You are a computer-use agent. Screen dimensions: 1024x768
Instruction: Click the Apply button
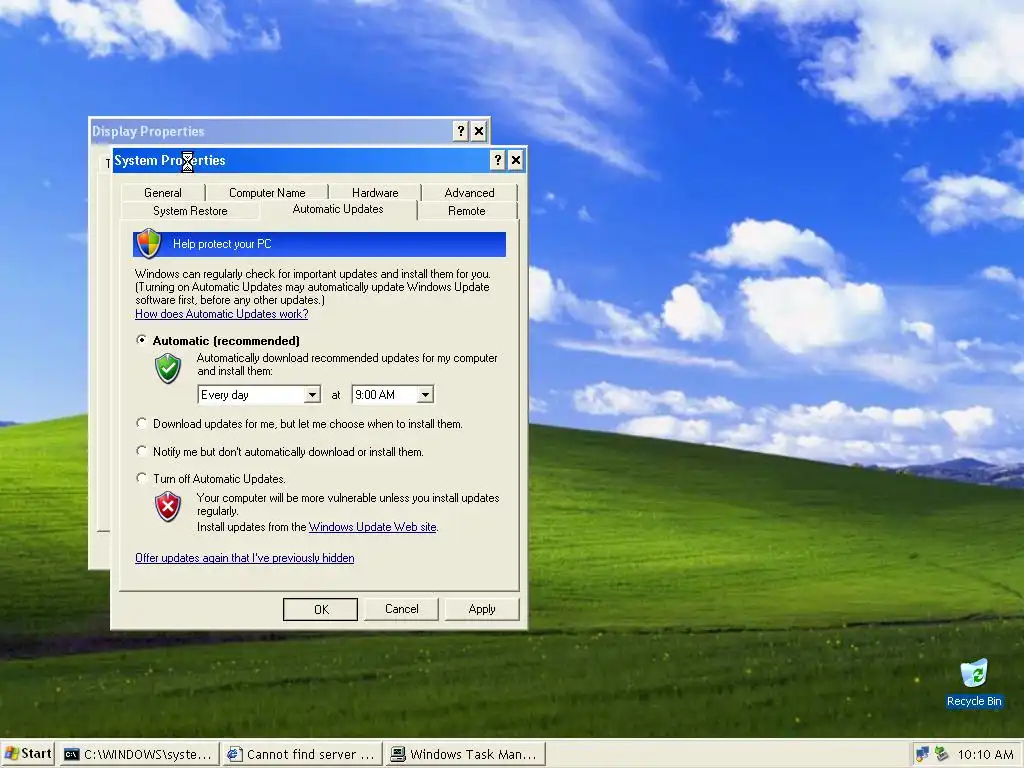tap(482, 609)
